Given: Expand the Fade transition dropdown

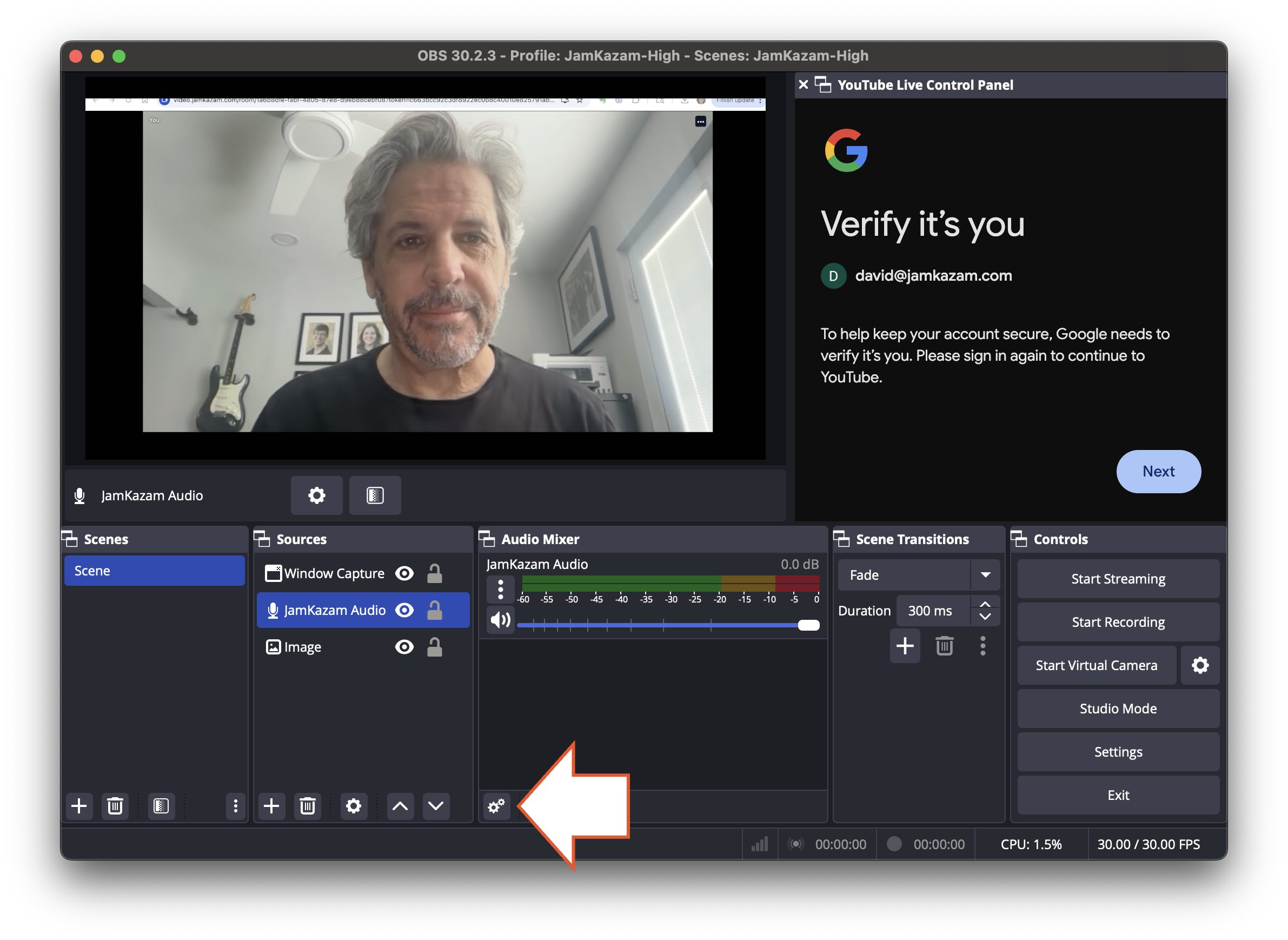Looking at the screenshot, I should (x=985, y=575).
